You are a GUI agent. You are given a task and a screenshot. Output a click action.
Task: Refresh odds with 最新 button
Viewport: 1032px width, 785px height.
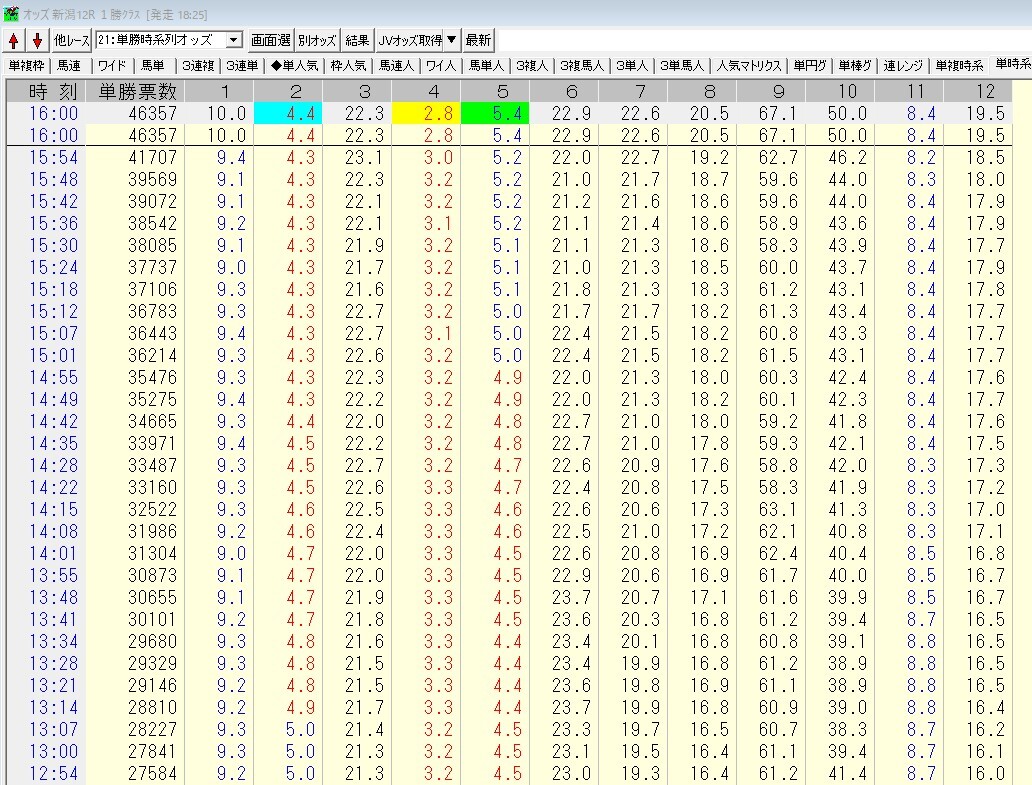coord(478,40)
